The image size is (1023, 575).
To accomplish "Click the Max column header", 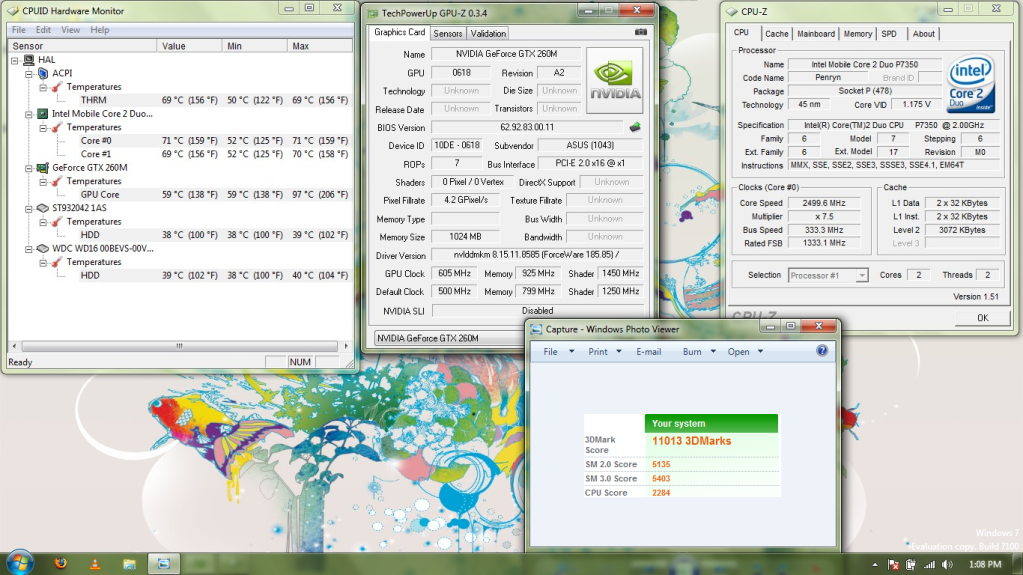I will click(320, 46).
